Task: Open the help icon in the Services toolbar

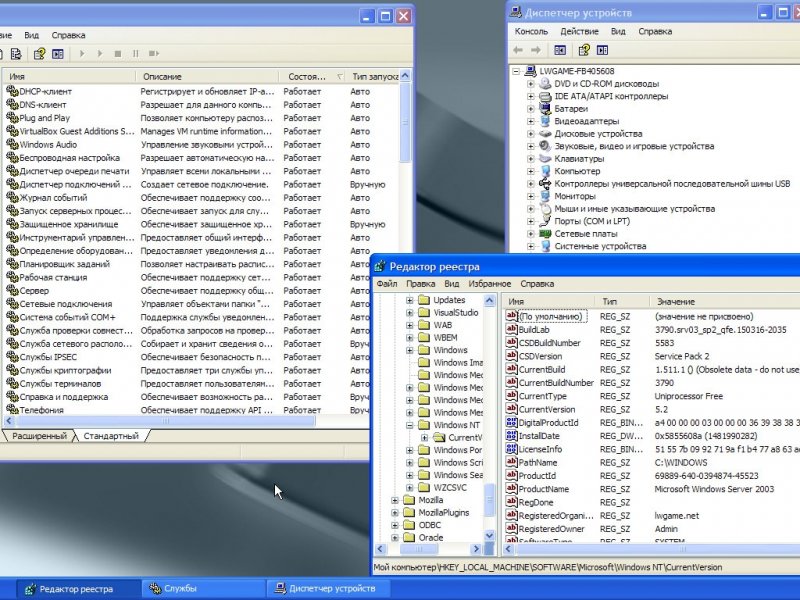Action: [x=39, y=54]
